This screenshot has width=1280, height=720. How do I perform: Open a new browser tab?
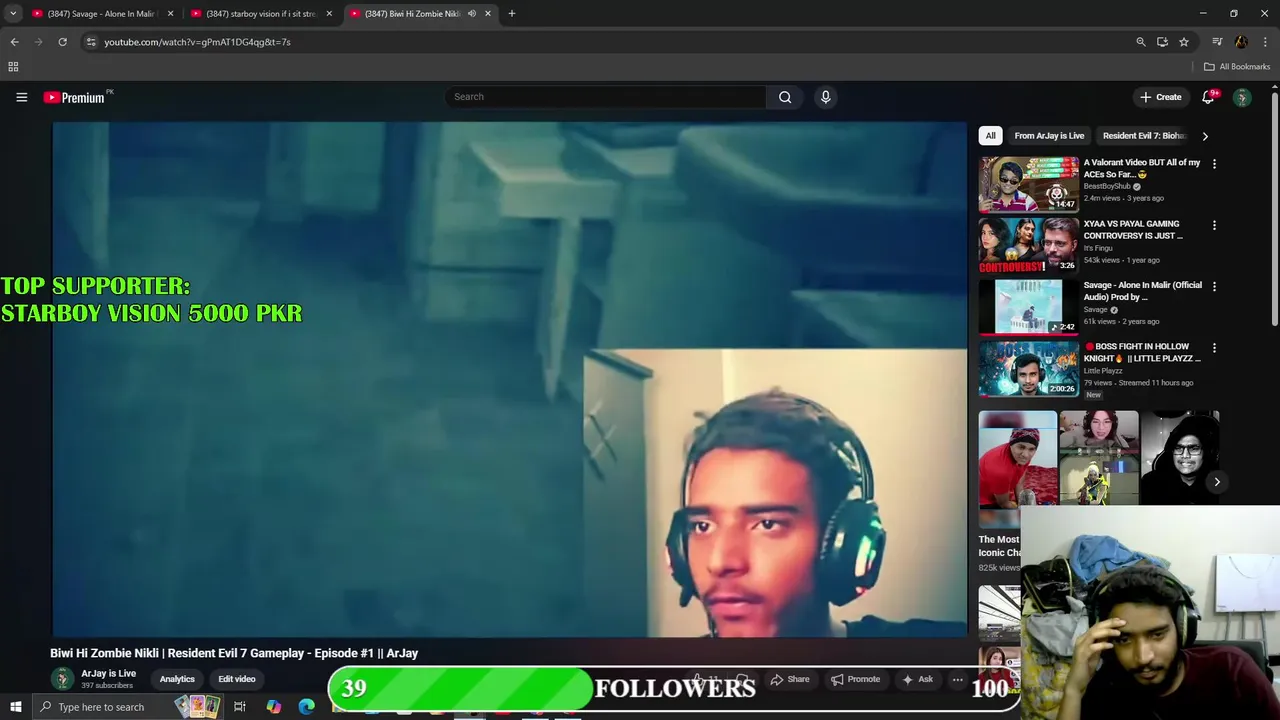pyautogui.click(x=511, y=13)
